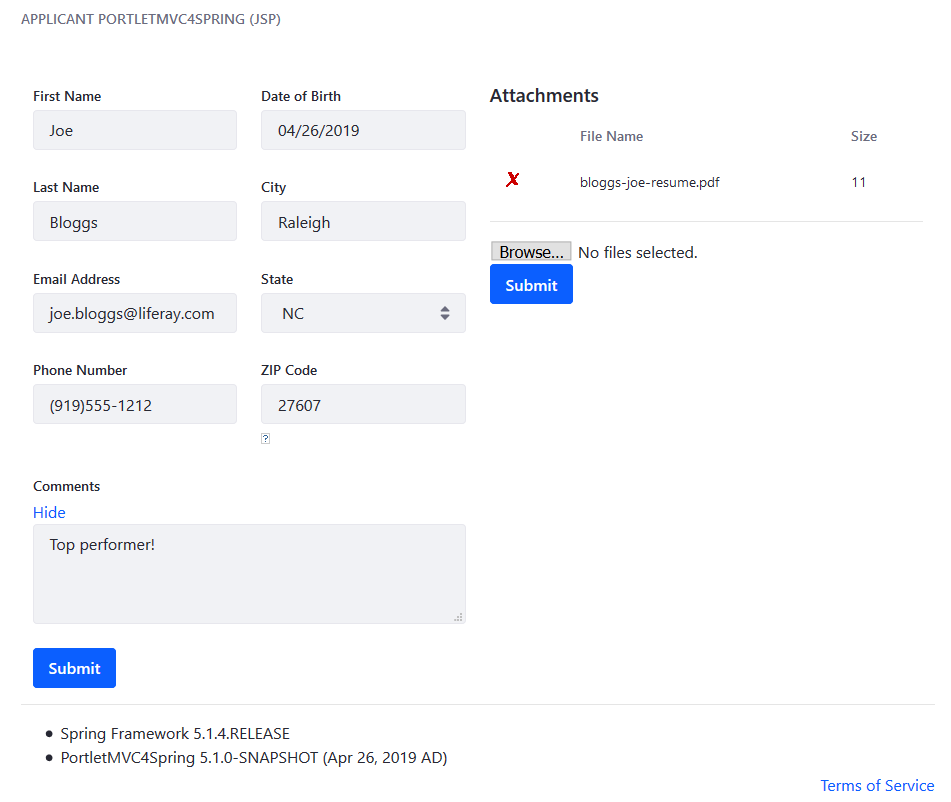Click the First Name label
The width and height of the screenshot is (951, 802).
point(67,96)
